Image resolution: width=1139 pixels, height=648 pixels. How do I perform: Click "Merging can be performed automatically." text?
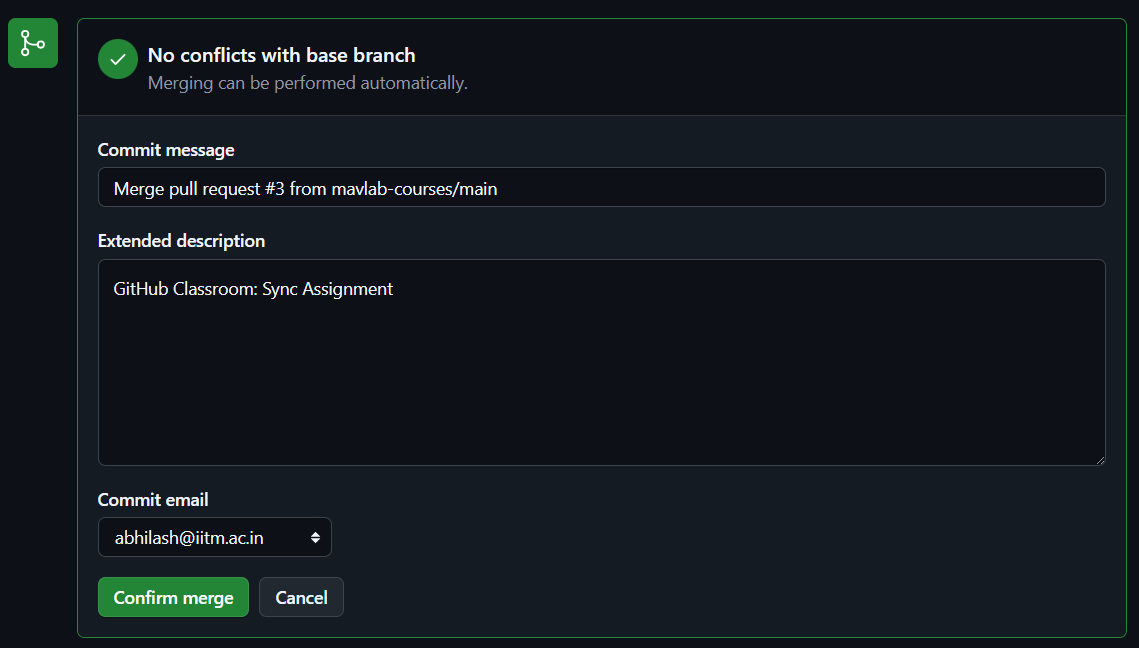tap(307, 83)
